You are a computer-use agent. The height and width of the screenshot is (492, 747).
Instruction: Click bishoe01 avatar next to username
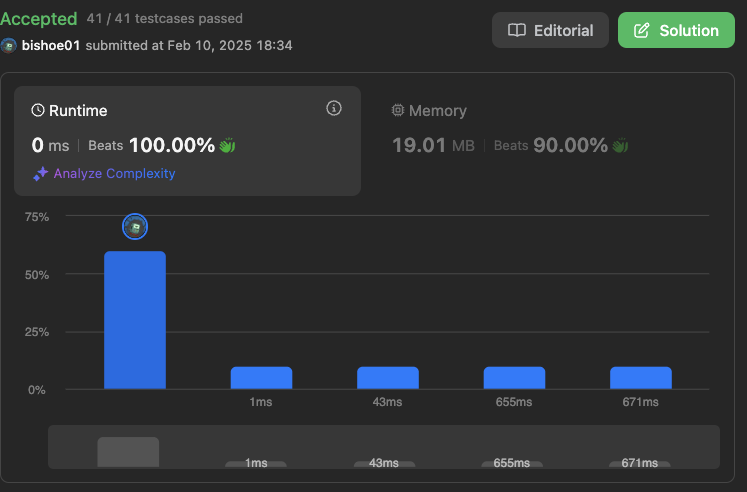pos(9,45)
